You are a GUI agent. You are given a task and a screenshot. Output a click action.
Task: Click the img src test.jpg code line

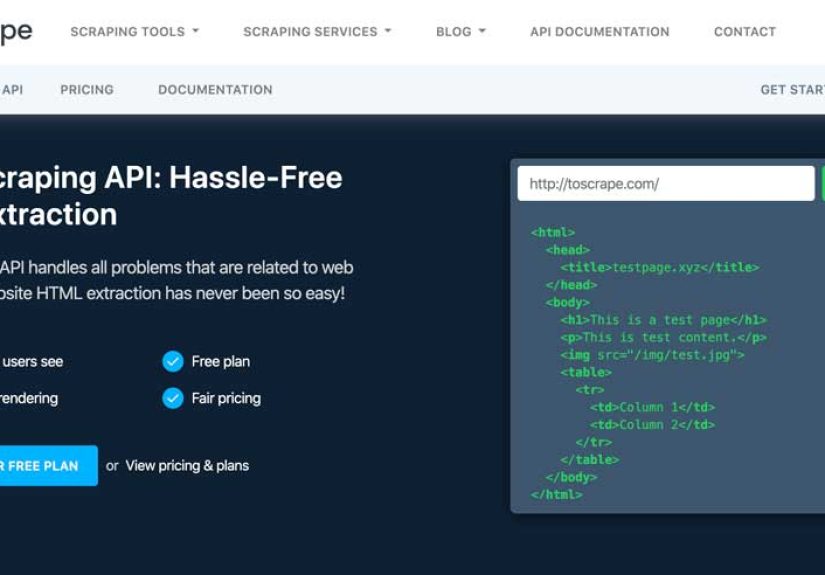pos(652,355)
